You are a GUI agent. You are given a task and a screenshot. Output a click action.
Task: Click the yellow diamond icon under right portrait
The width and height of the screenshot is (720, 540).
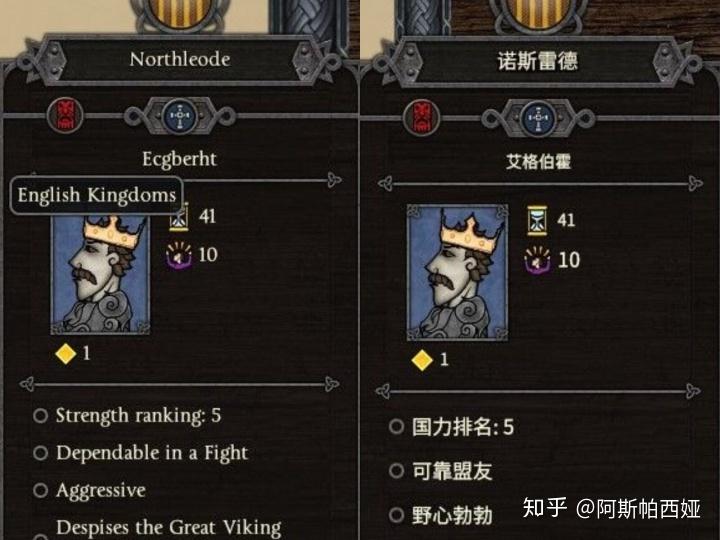[422, 360]
